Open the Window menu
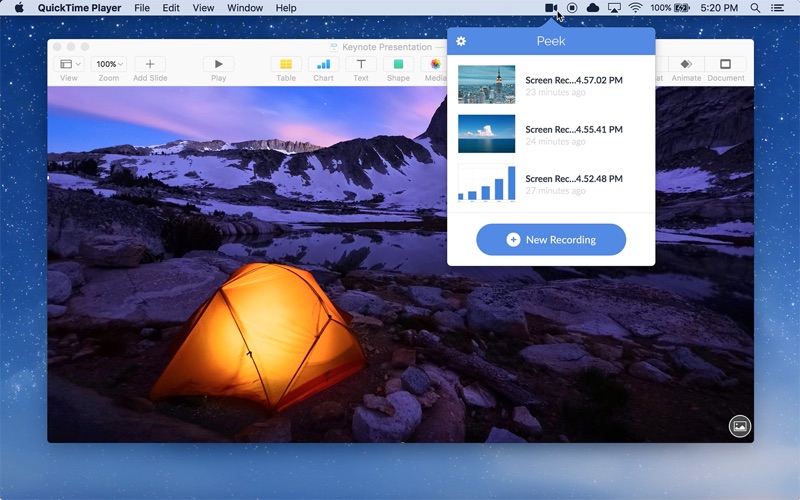The width and height of the screenshot is (800, 500). (245, 8)
